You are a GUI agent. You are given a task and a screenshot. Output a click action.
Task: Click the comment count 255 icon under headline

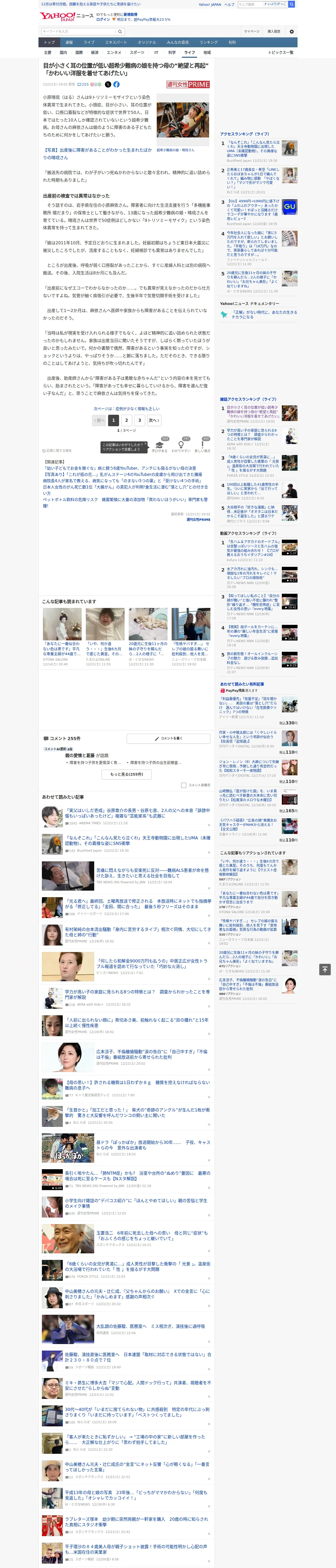point(83,85)
